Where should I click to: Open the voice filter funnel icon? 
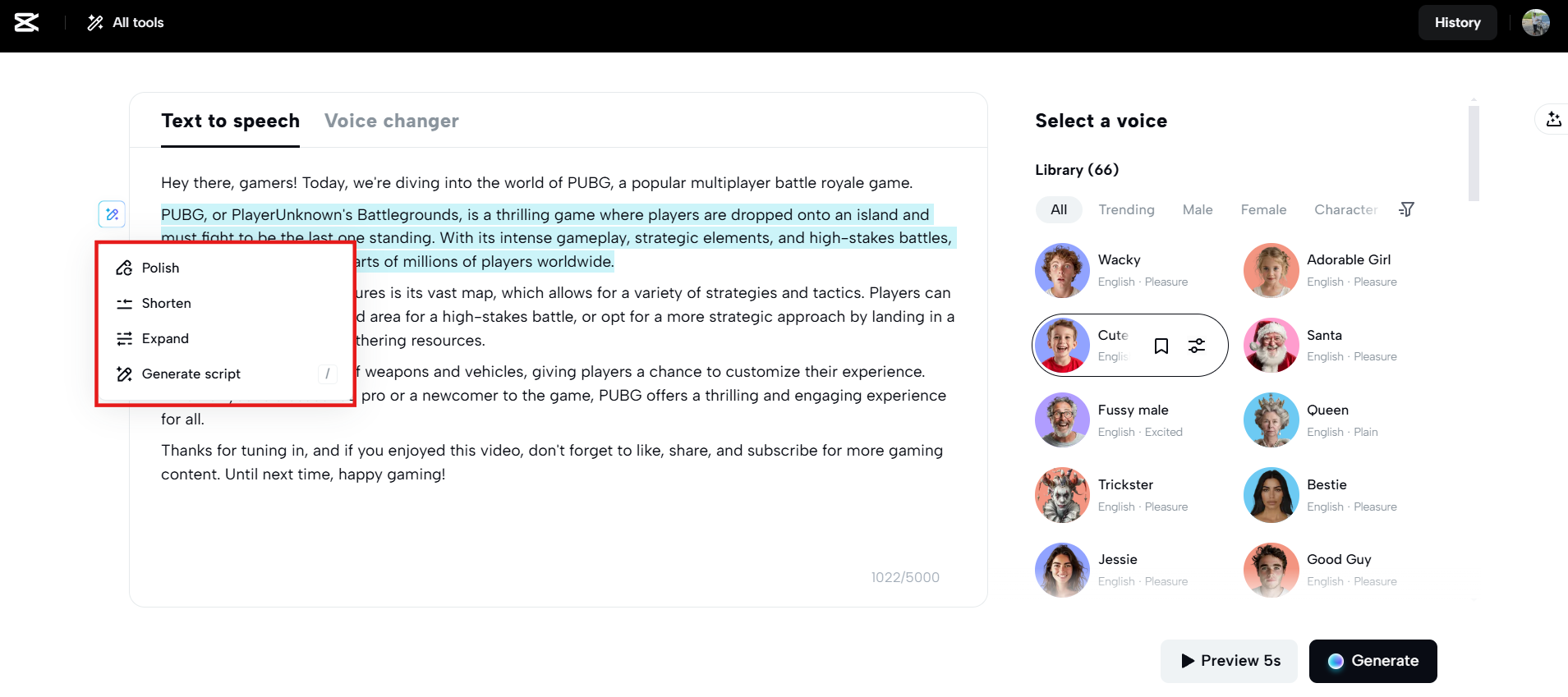[x=1406, y=209]
